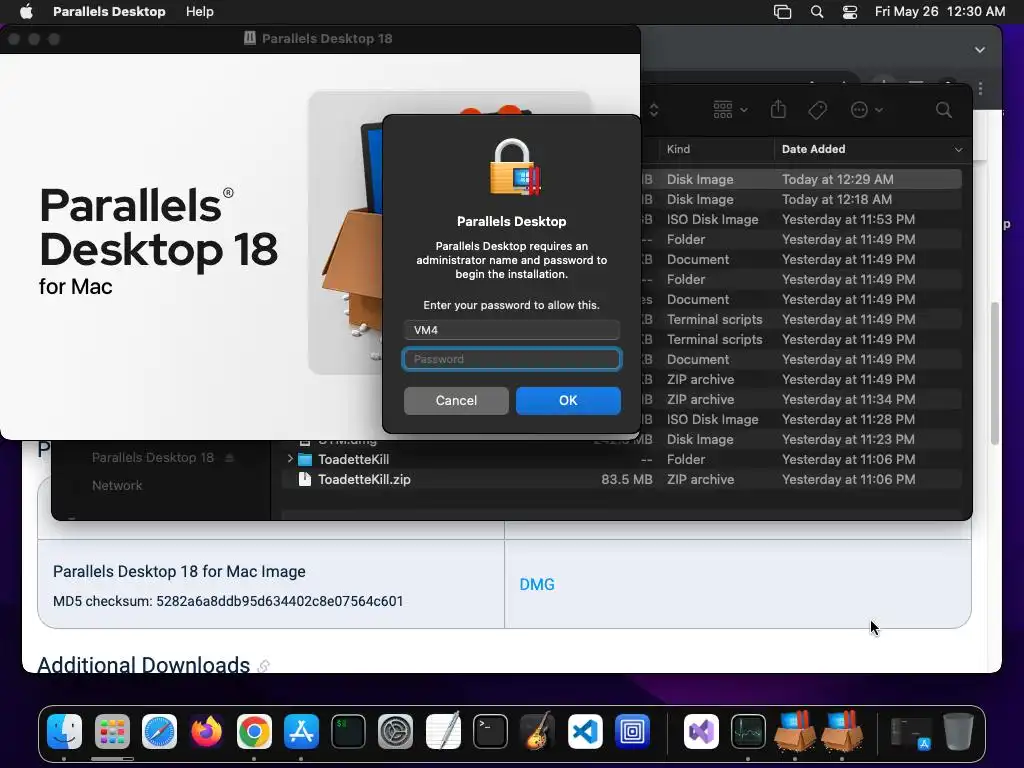Open Activity Monitor from the Dock
The image size is (1024, 768).
748,731
